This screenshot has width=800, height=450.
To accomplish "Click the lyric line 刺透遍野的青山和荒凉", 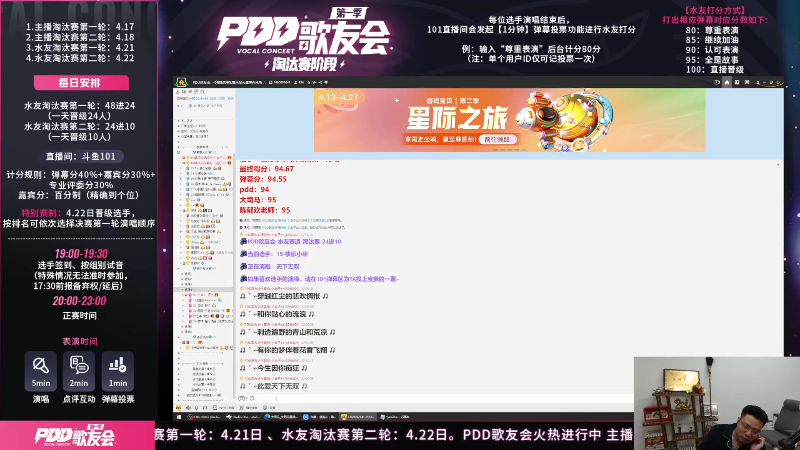I will [x=288, y=332].
